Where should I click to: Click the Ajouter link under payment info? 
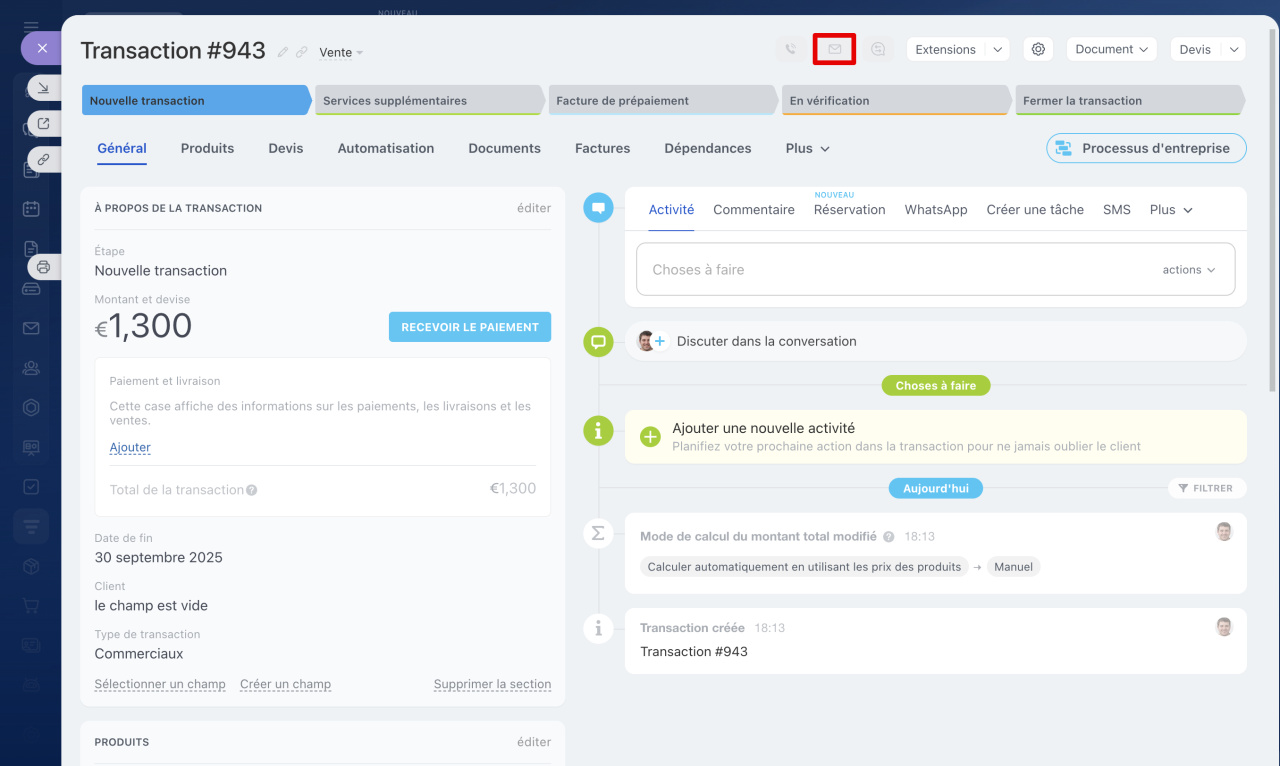[130, 448]
